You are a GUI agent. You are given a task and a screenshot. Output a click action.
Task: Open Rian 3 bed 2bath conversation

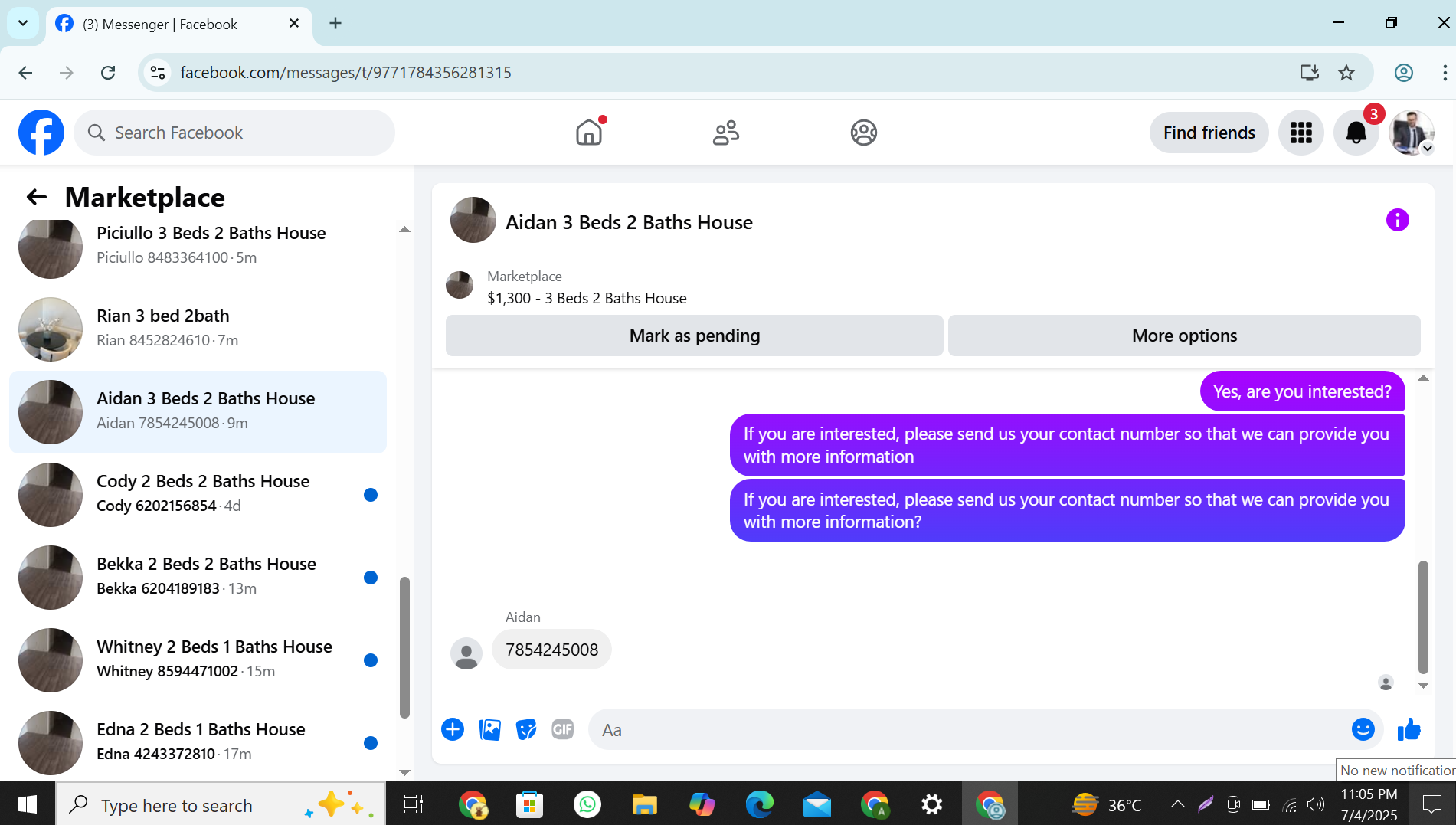click(x=198, y=328)
